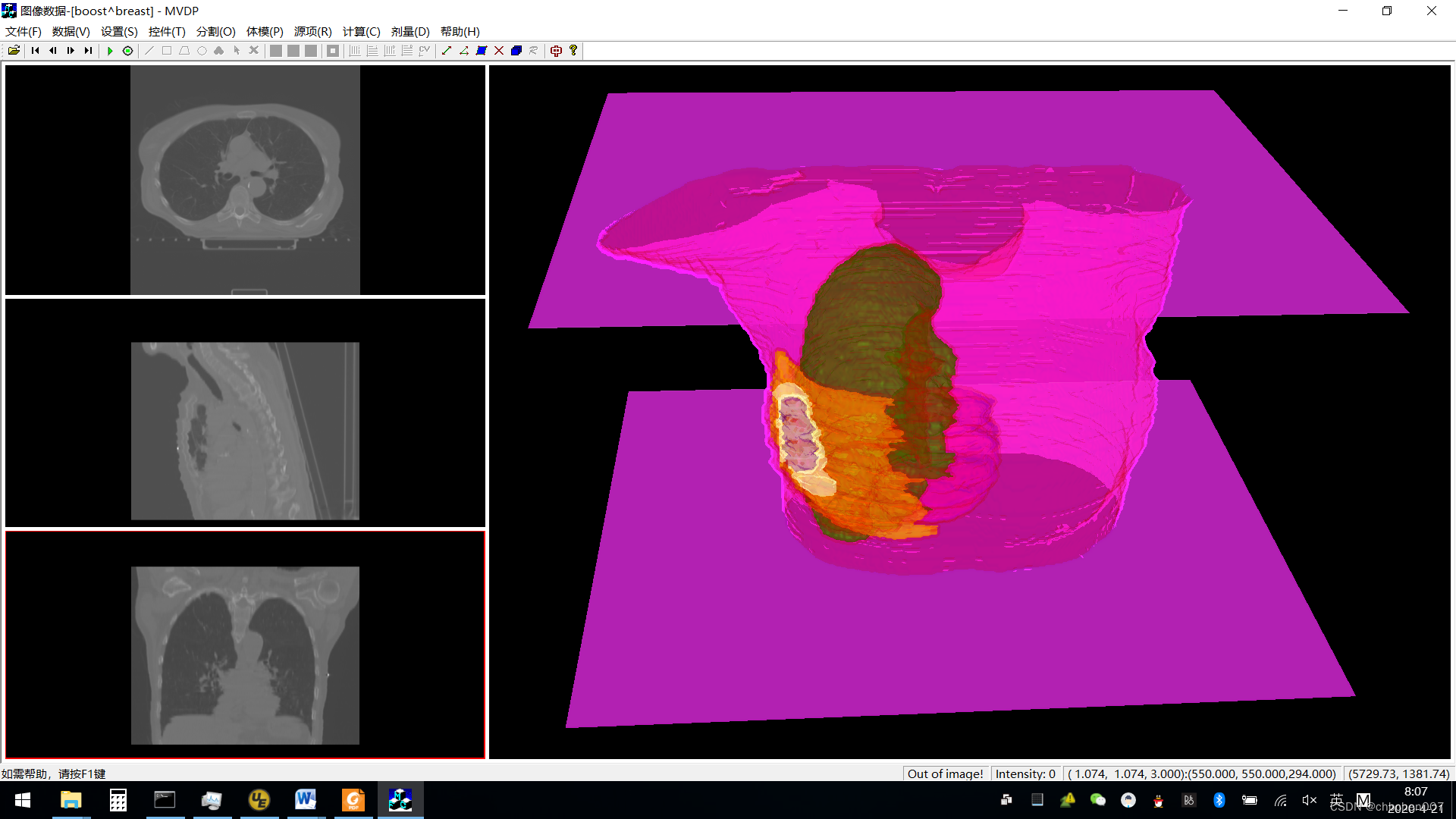Open Word from the Windows taskbar
The image size is (1456, 819).
click(305, 800)
